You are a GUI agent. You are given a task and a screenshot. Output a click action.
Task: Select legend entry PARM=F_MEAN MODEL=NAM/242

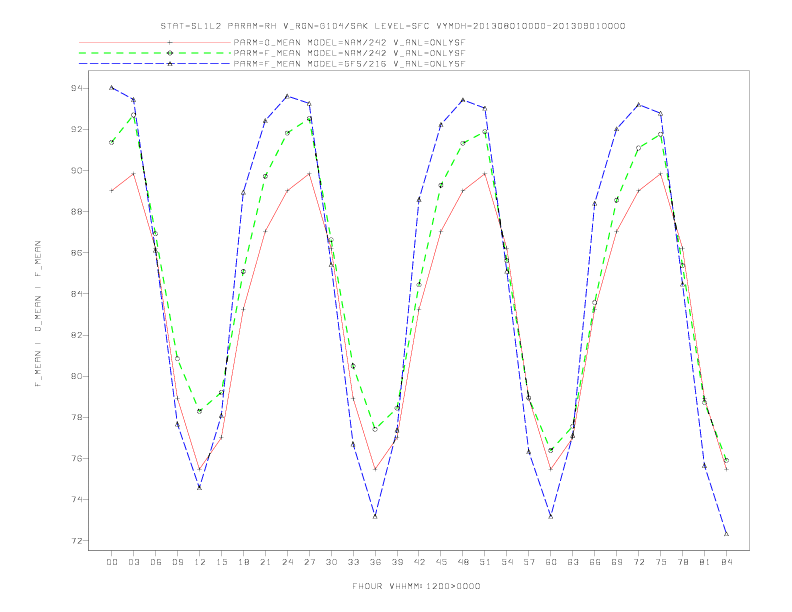click(x=349, y=53)
